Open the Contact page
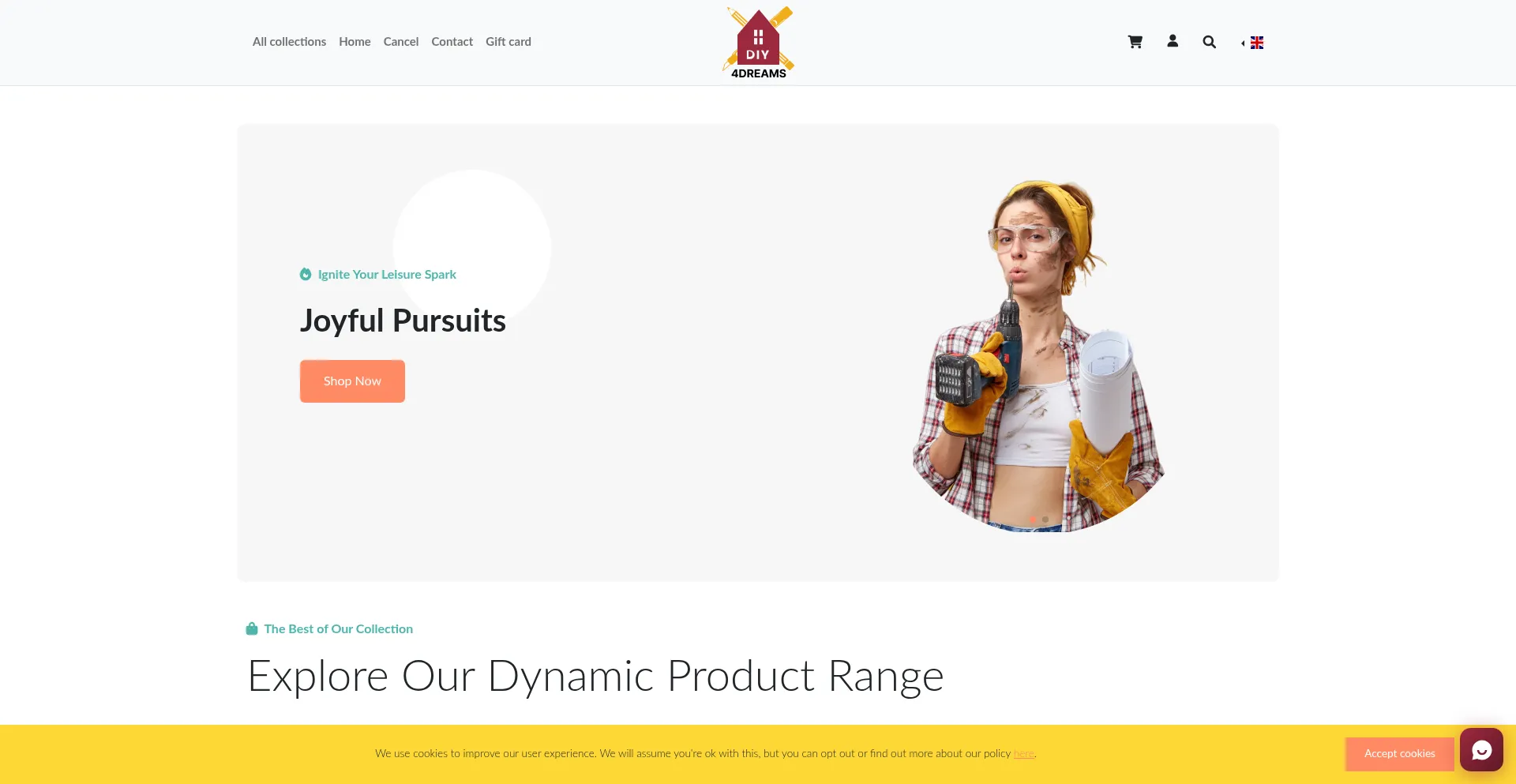The image size is (1516, 784). pyautogui.click(x=452, y=42)
